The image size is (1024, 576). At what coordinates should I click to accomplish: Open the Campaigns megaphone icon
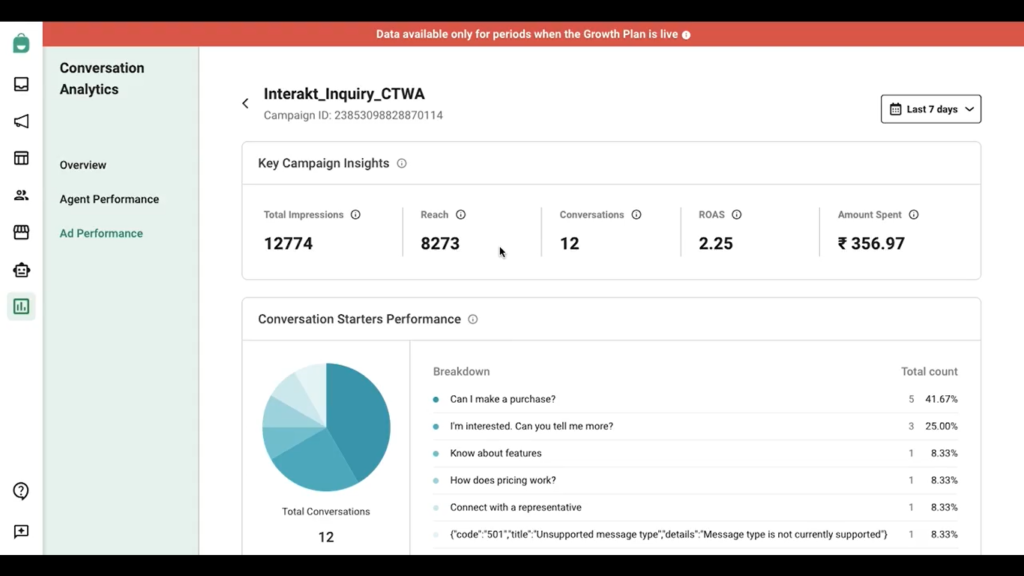(x=21, y=121)
